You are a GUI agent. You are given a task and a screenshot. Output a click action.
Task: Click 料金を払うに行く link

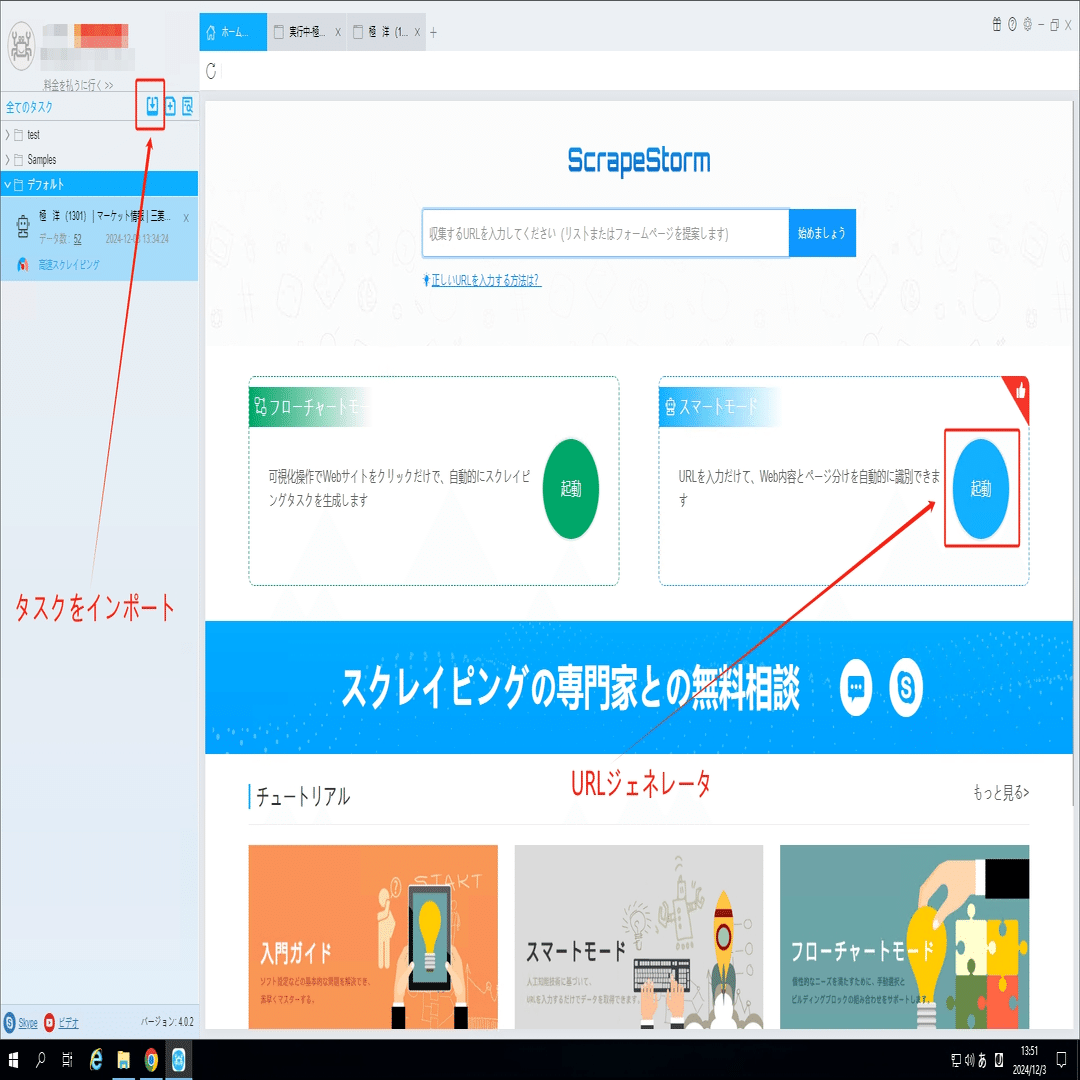pyautogui.click(x=78, y=85)
